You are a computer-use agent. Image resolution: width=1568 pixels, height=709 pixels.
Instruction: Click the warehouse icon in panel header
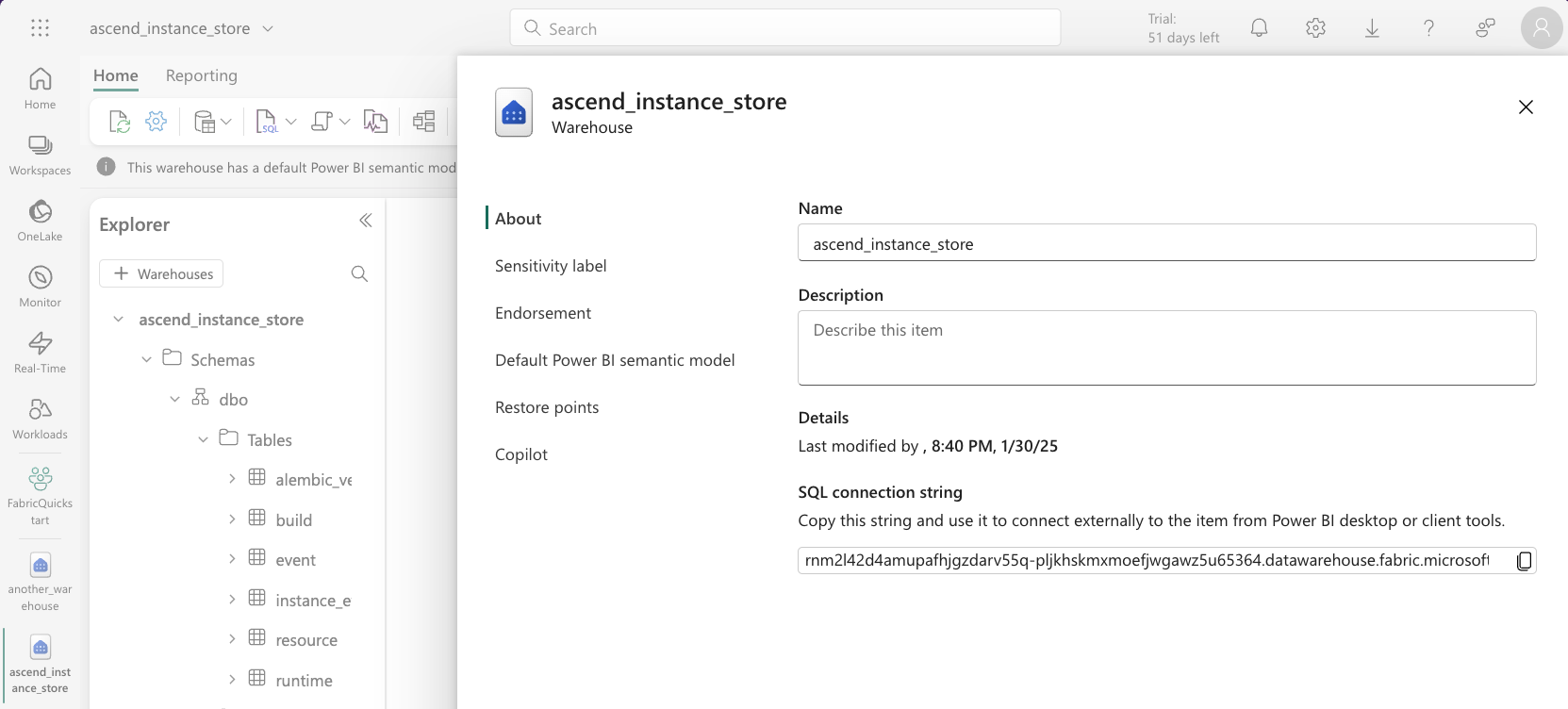click(x=514, y=112)
